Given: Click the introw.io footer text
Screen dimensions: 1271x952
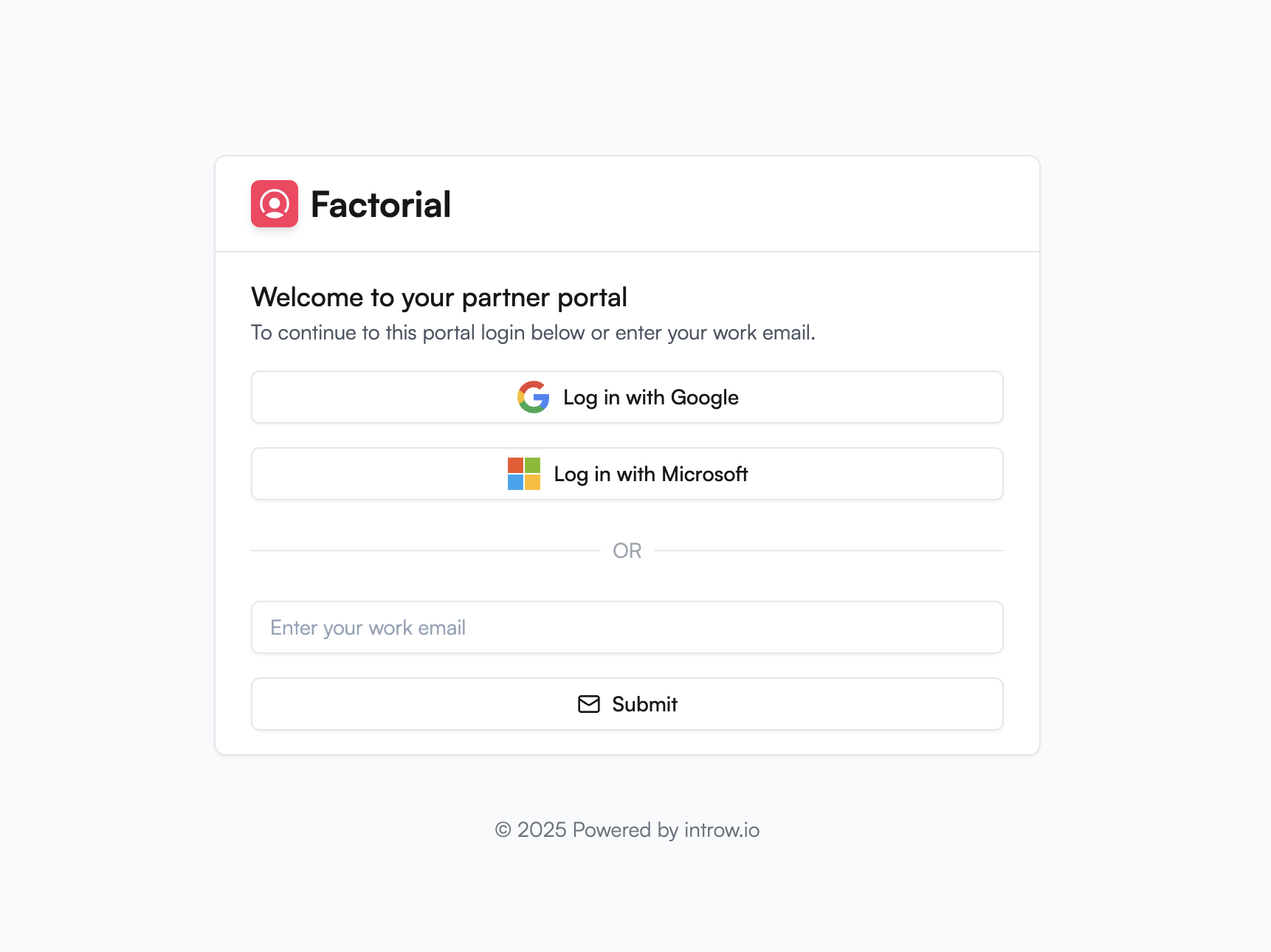Looking at the screenshot, I should (x=721, y=829).
